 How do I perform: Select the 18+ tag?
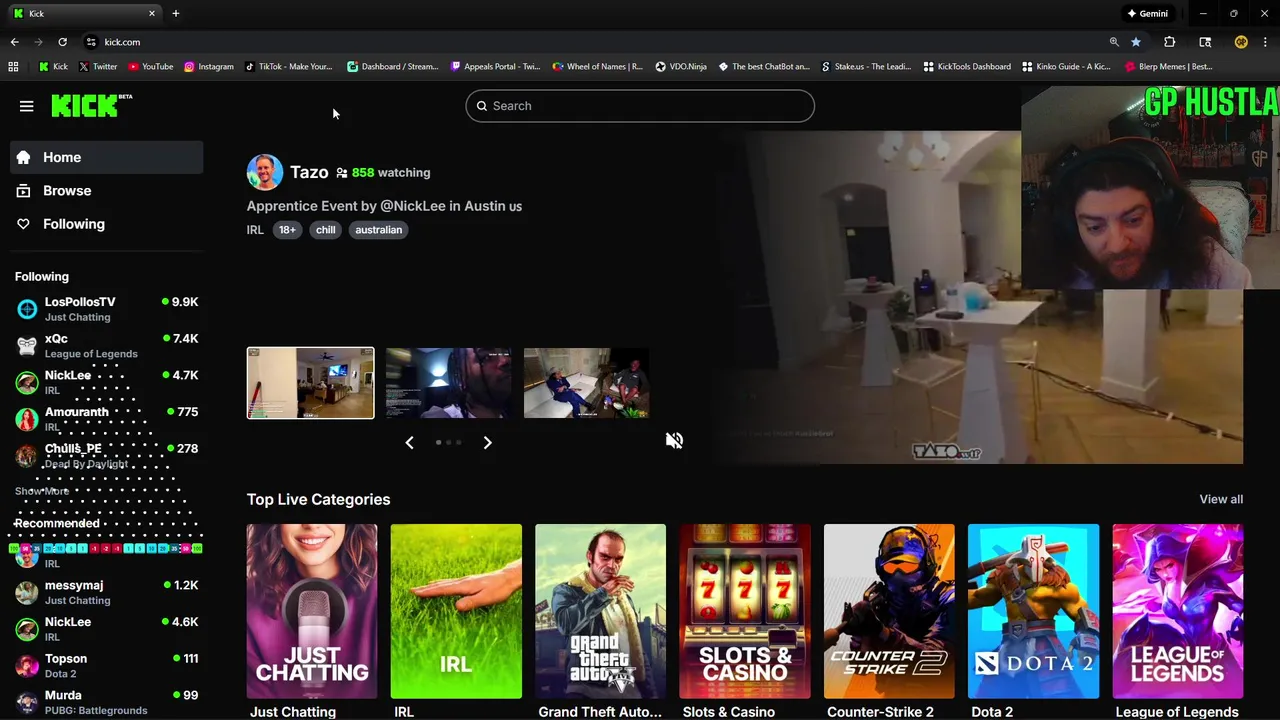point(287,230)
